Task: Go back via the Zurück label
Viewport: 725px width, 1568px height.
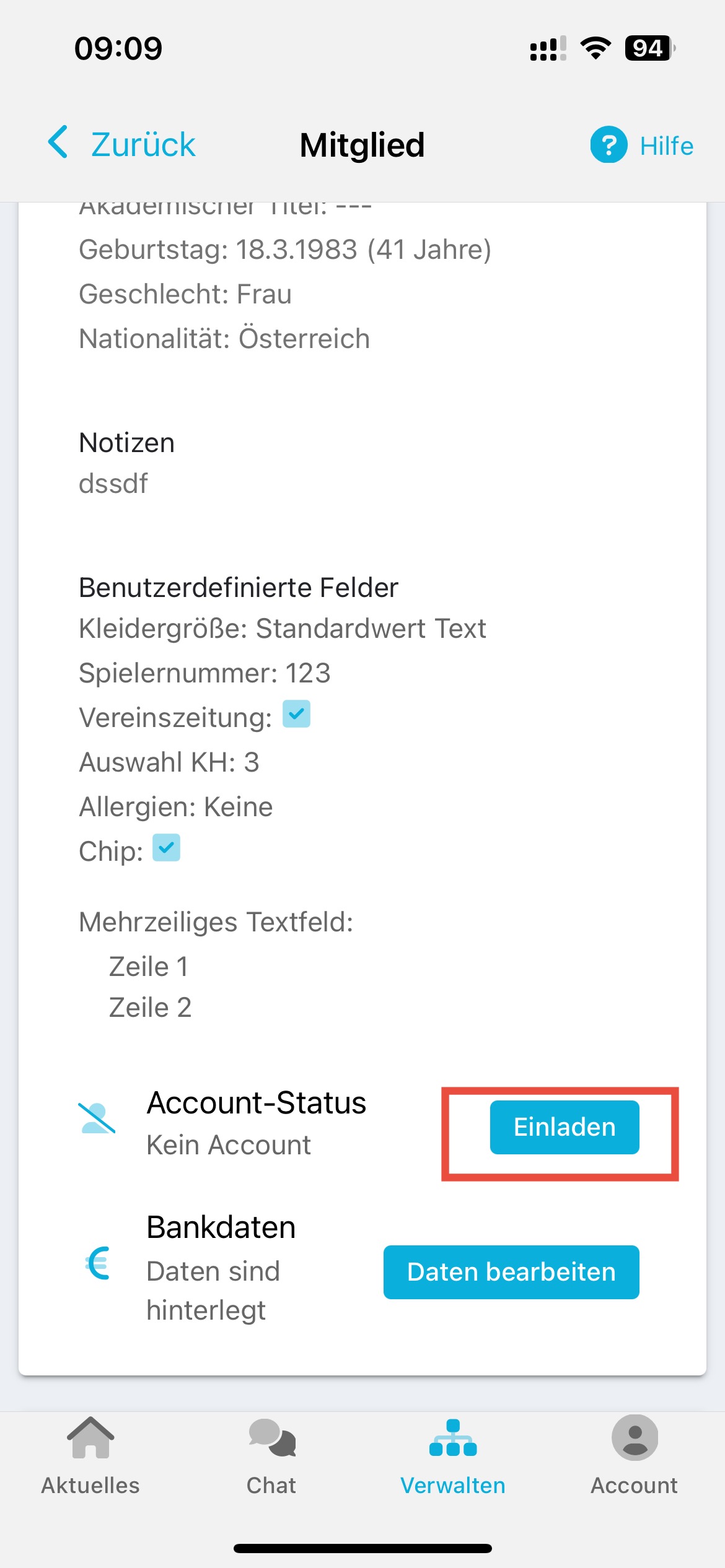Action: click(x=143, y=145)
